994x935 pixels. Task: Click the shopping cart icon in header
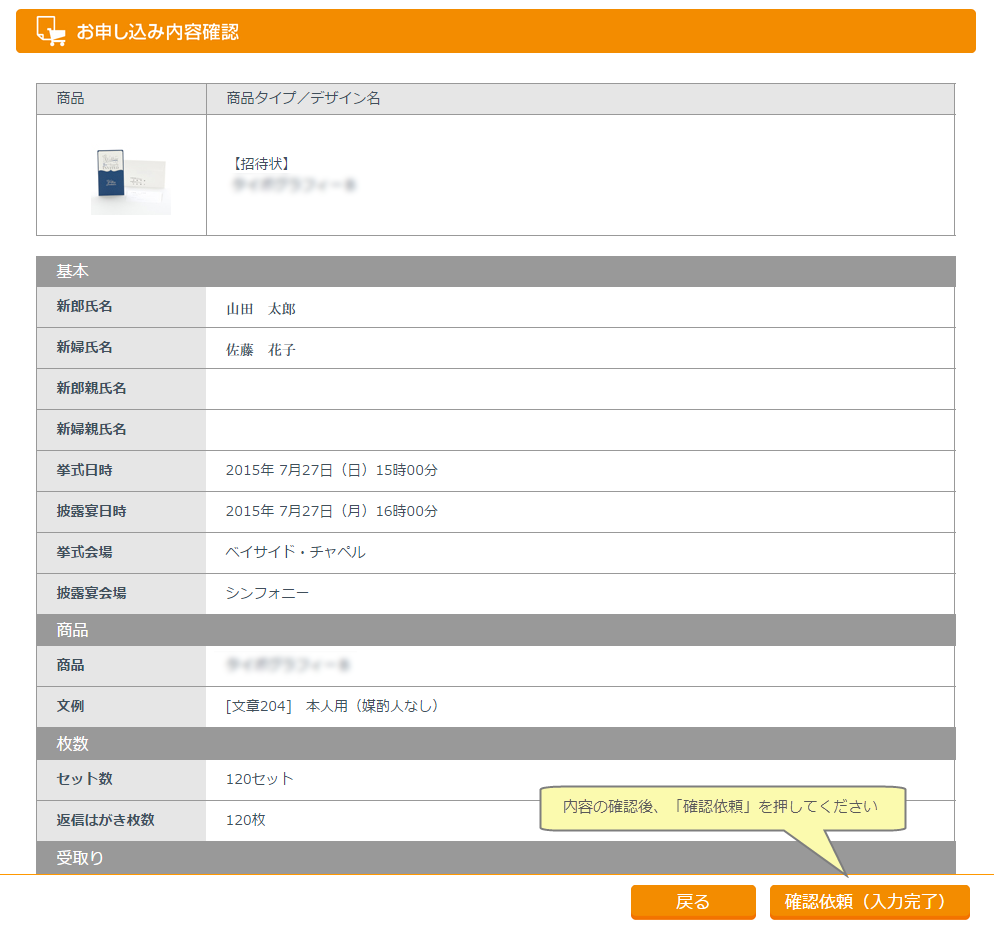coord(51,31)
